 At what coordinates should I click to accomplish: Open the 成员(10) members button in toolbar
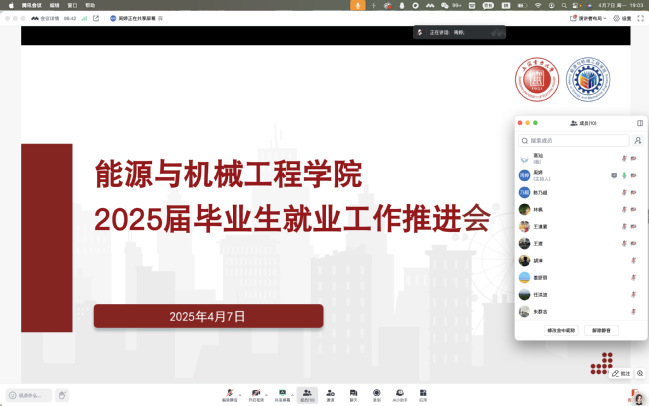(306, 394)
